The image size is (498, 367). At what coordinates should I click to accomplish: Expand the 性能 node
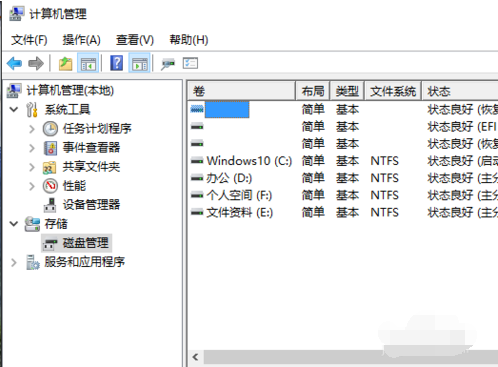[x=32, y=186]
